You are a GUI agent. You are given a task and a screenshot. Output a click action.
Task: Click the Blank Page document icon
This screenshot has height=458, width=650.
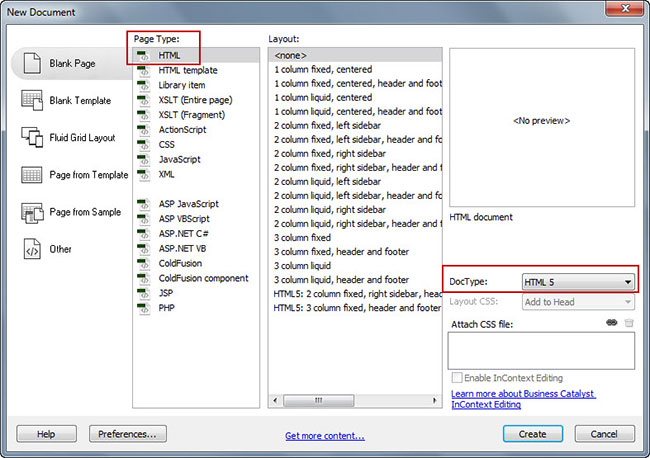[32, 63]
